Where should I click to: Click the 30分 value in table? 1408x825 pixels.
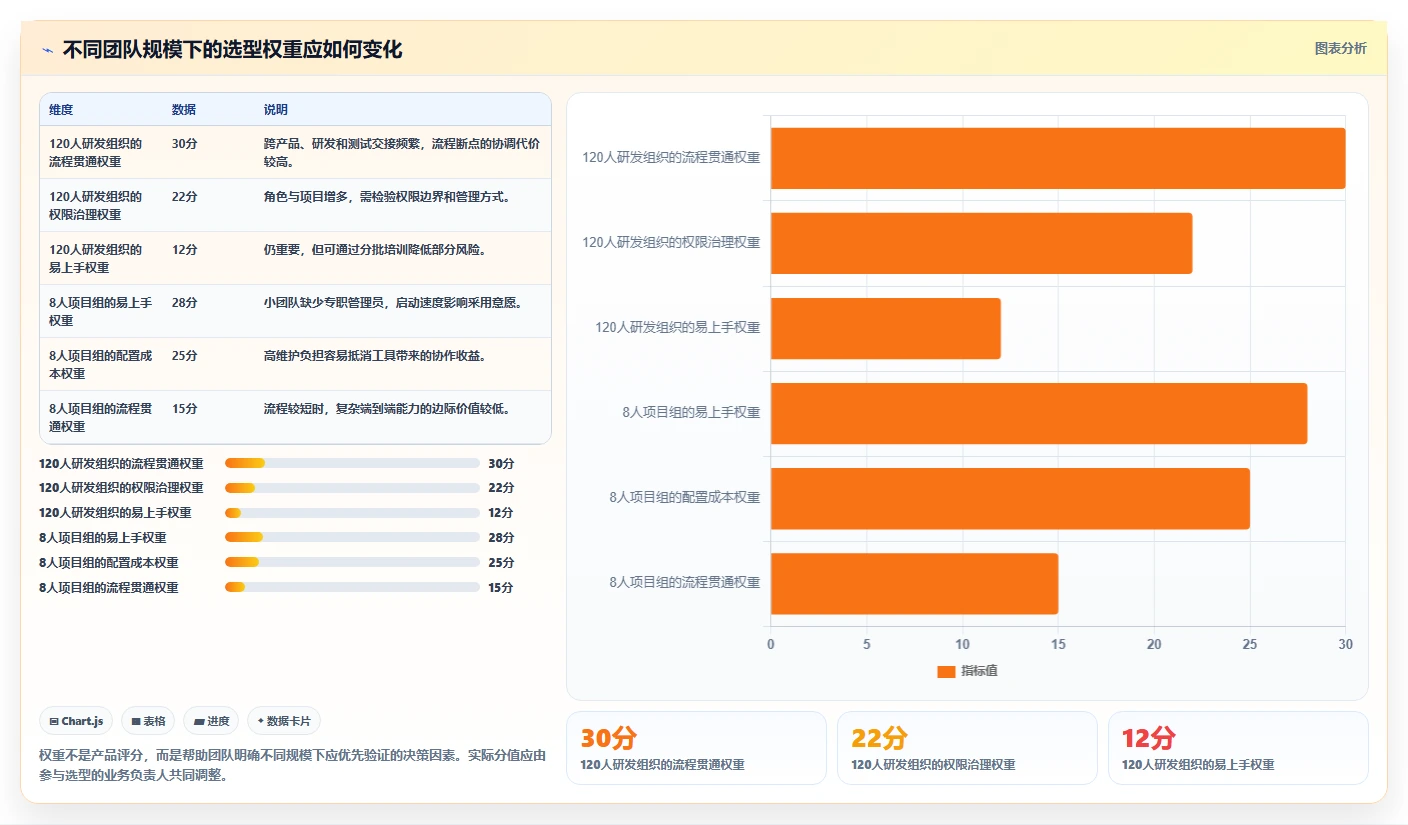(185, 143)
